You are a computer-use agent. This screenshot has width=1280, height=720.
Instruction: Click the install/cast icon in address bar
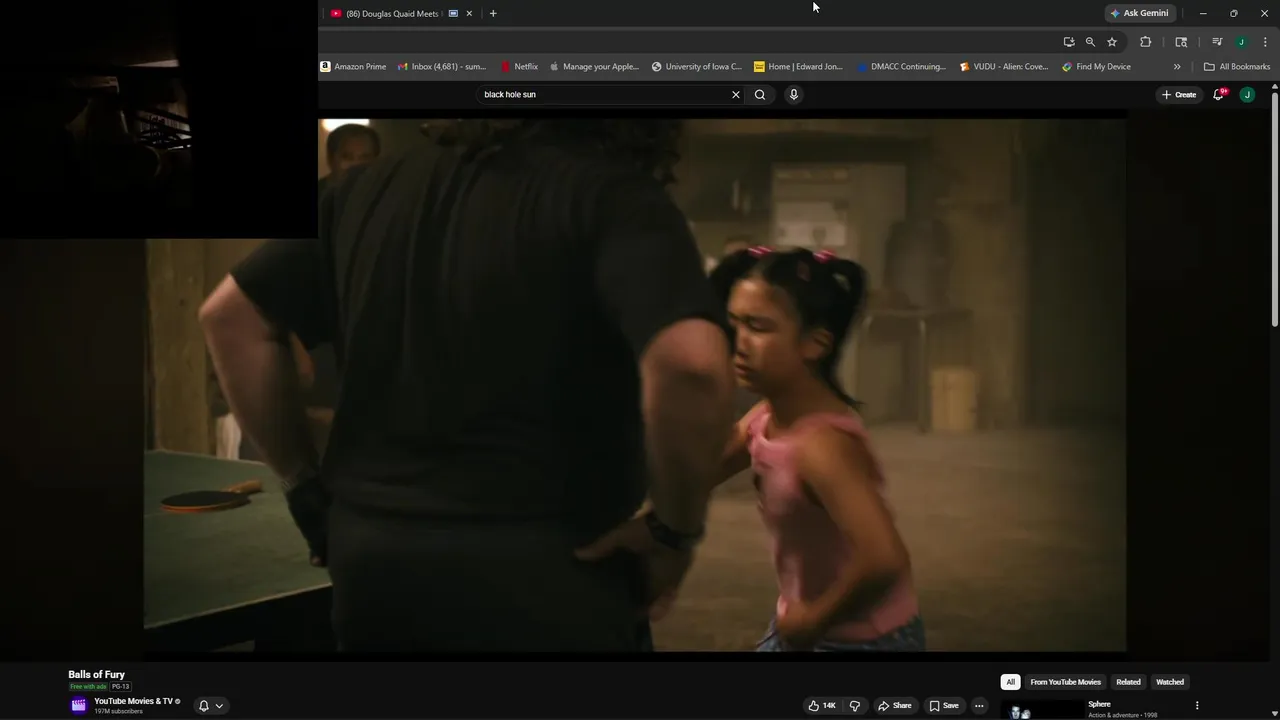coord(1069,42)
